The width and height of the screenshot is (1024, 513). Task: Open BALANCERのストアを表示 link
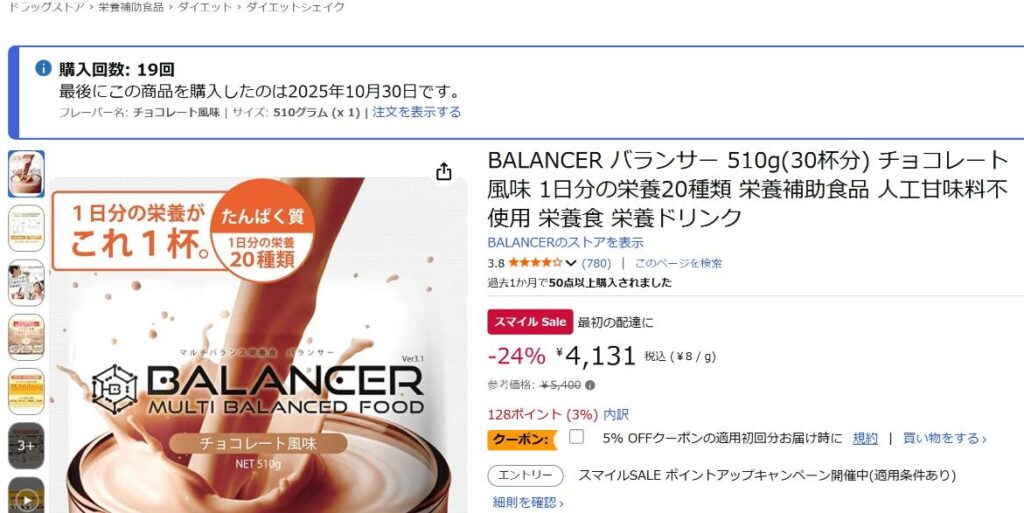(x=566, y=242)
